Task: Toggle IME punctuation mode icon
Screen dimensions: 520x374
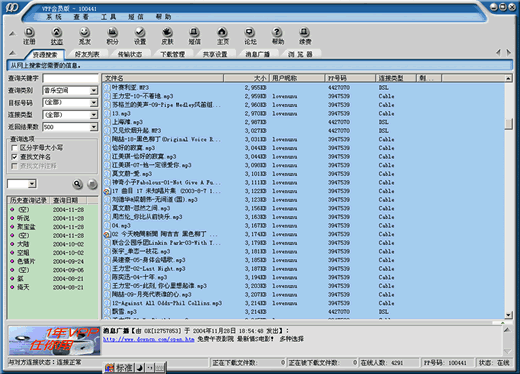Action: click(x=150, y=368)
